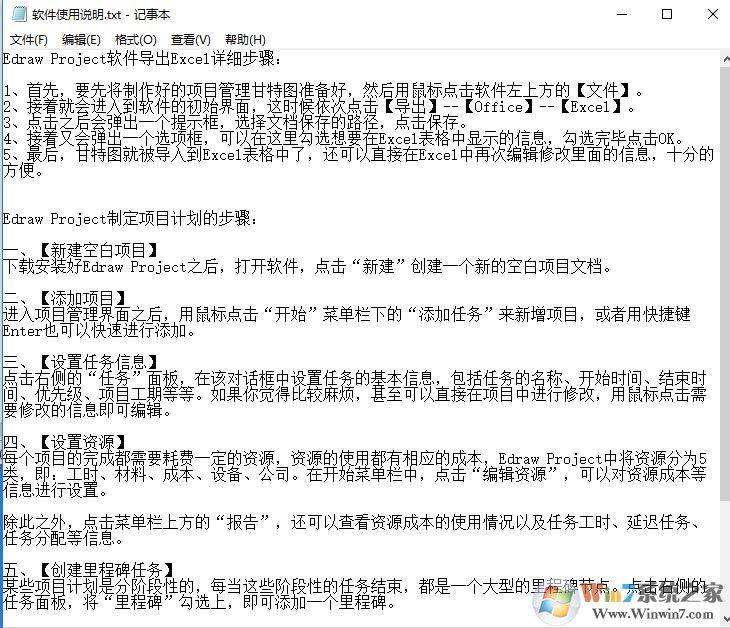Click step 5 line beginning '最后，甘特图就被导入'
The height and width of the screenshot is (628, 730).
(358, 154)
